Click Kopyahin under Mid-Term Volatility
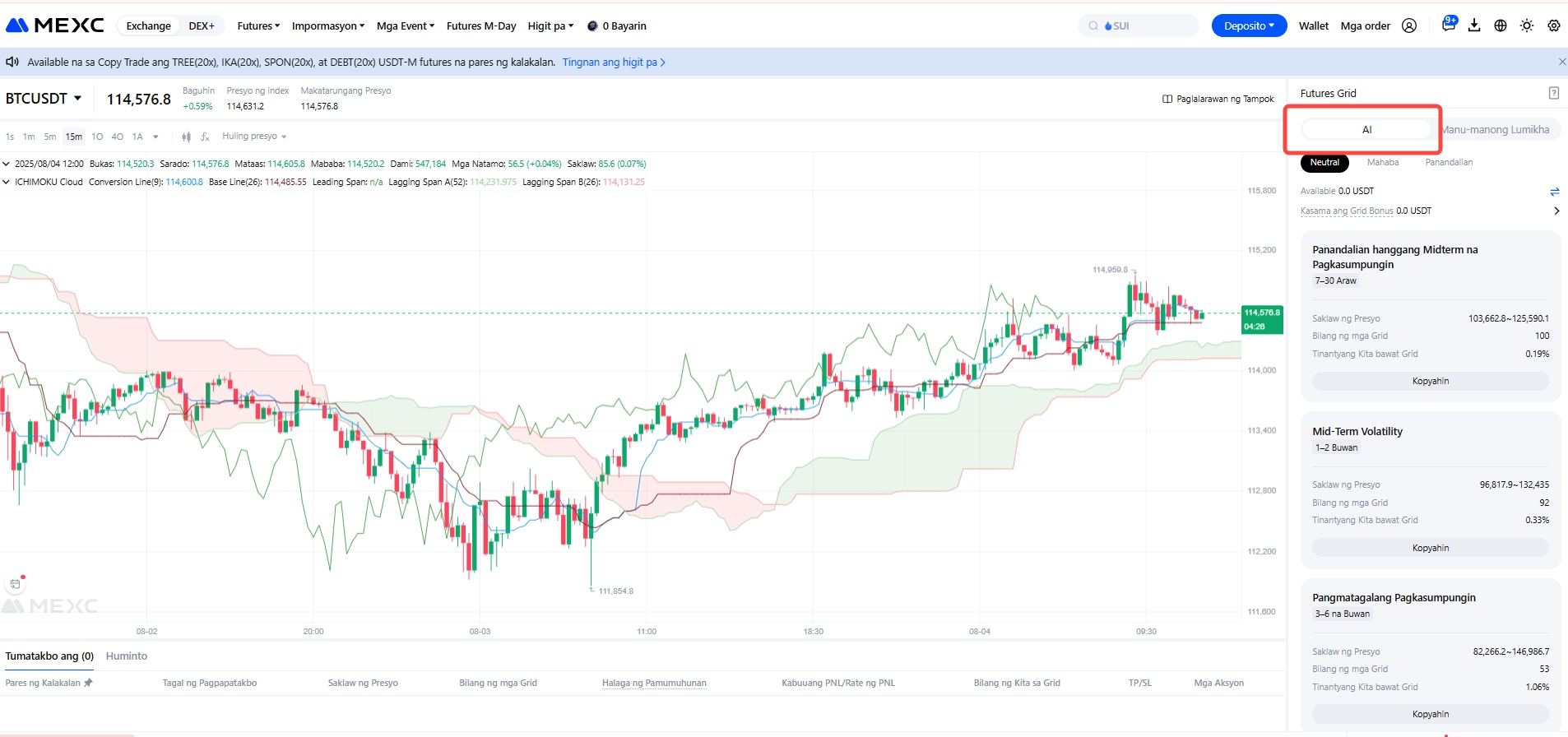 pyautogui.click(x=1430, y=548)
